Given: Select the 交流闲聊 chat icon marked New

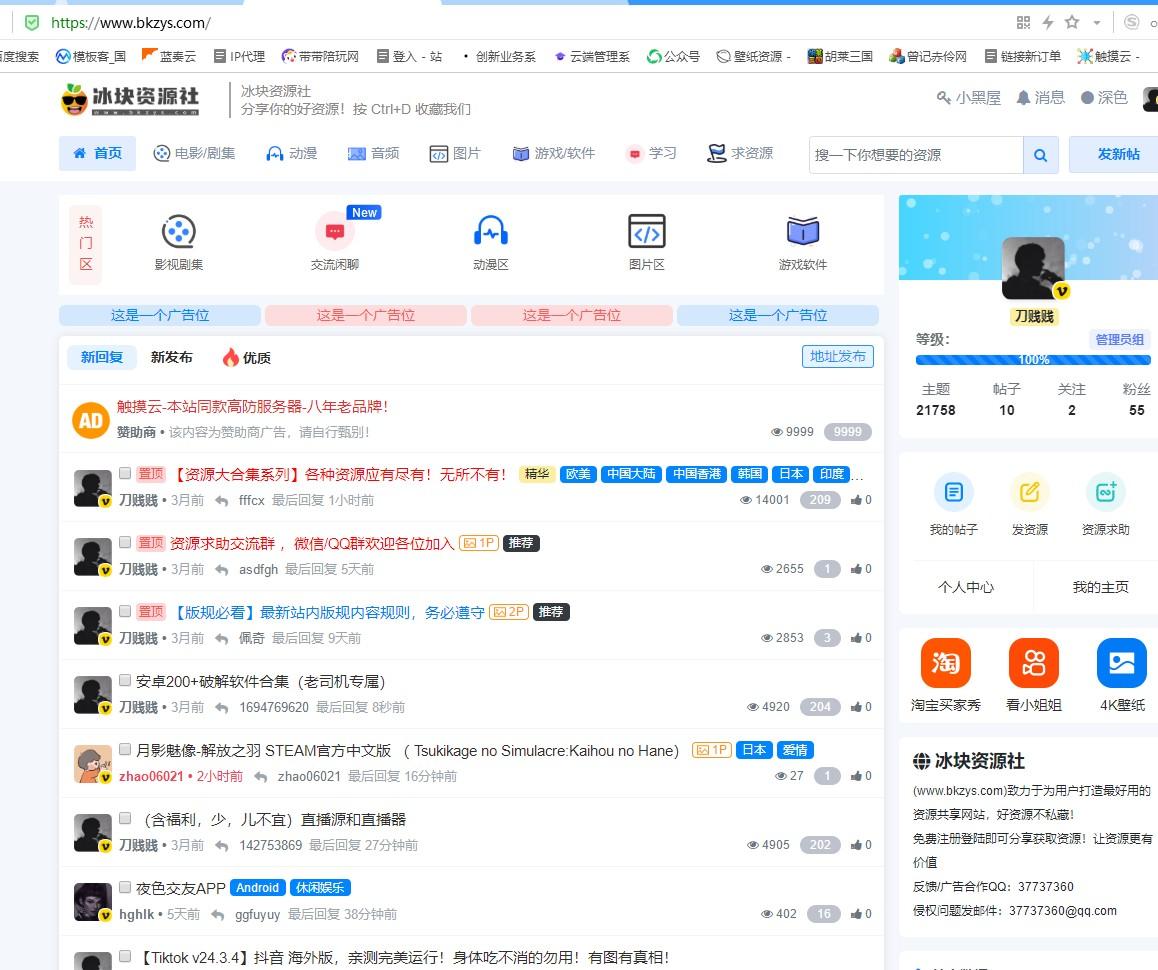Looking at the screenshot, I should tap(334, 231).
